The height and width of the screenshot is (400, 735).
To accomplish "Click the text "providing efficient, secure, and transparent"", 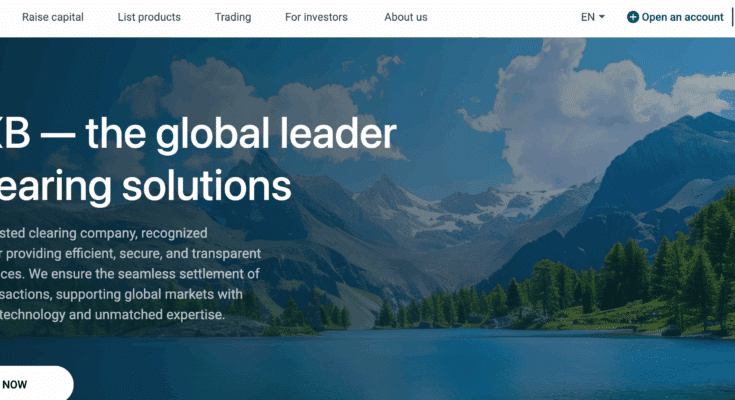I will [x=134, y=254].
